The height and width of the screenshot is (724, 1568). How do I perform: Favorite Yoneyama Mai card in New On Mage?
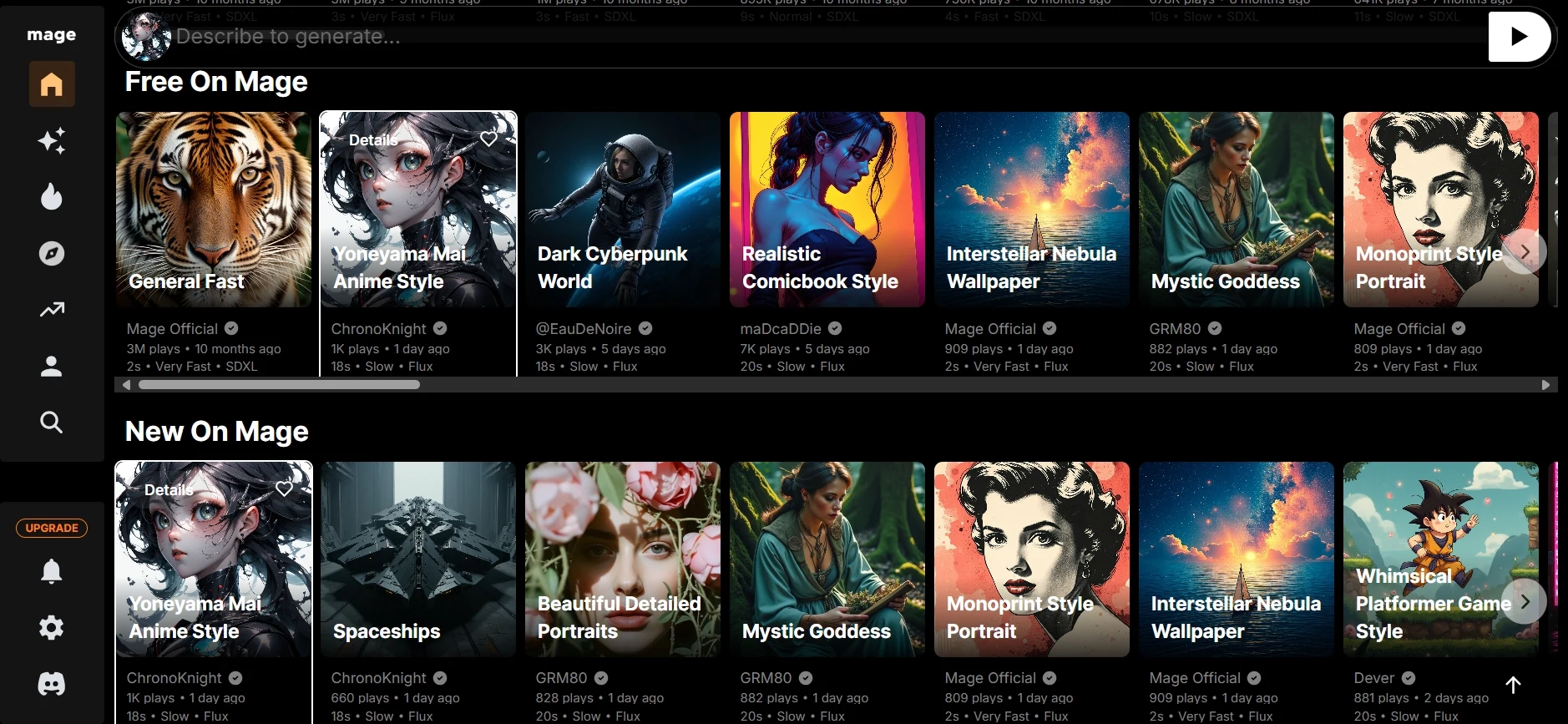(284, 489)
